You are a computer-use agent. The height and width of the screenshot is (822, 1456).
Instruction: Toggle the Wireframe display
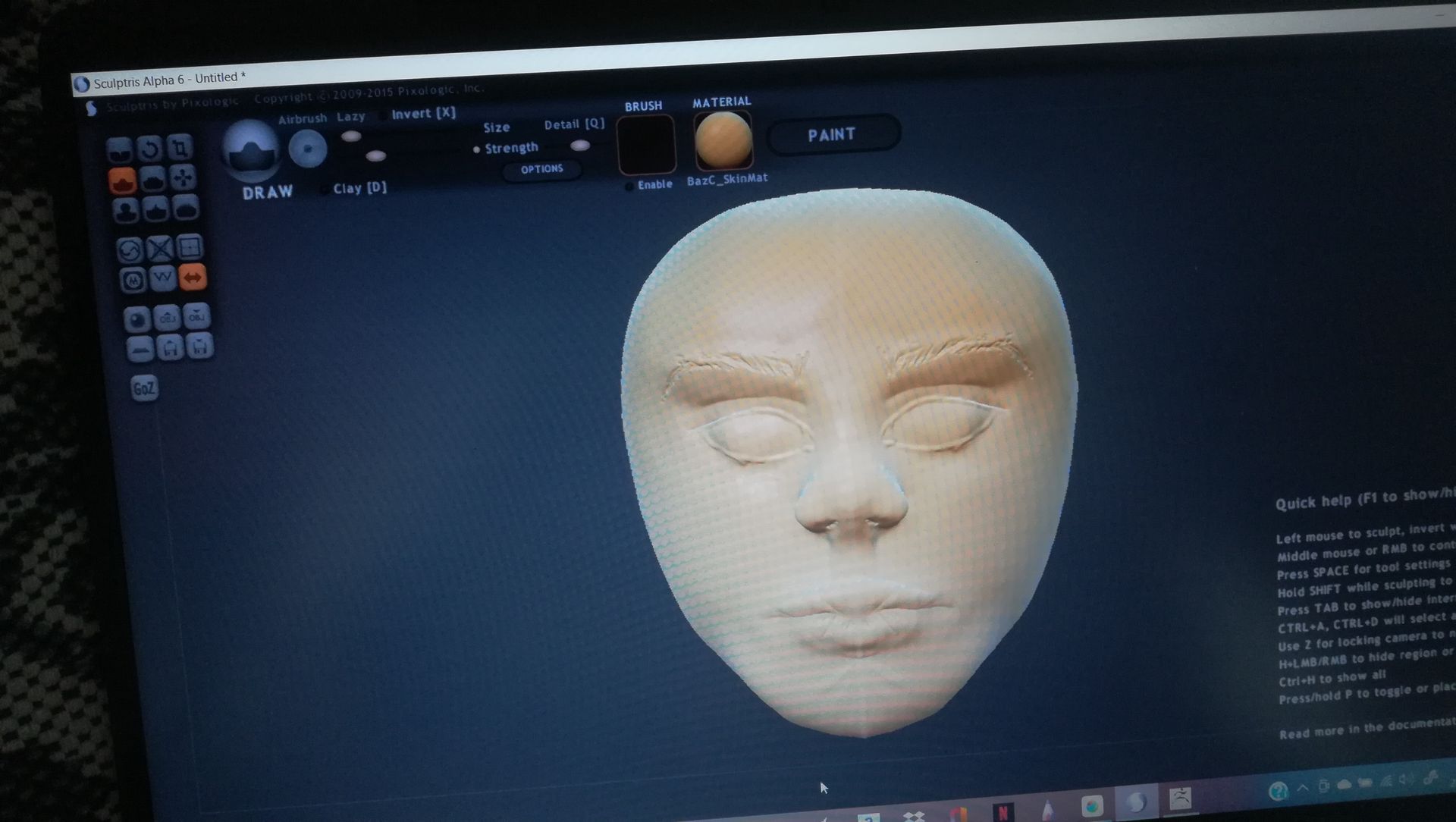tap(163, 279)
